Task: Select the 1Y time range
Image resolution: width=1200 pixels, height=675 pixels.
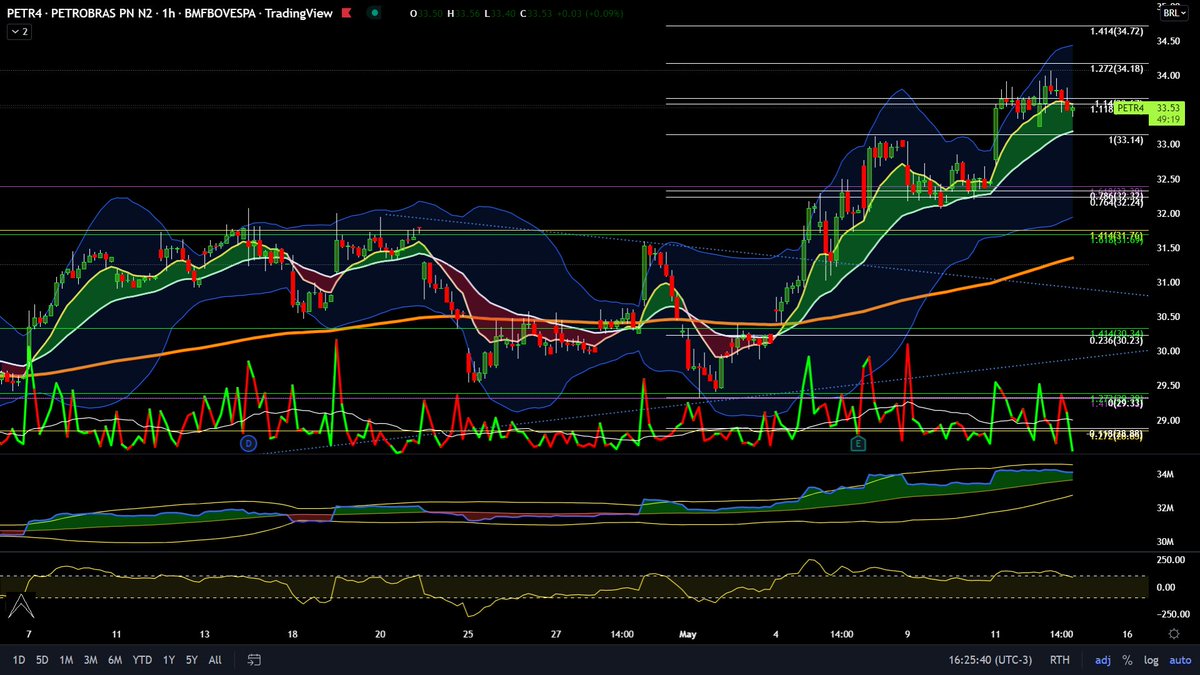Action: pyautogui.click(x=168, y=660)
